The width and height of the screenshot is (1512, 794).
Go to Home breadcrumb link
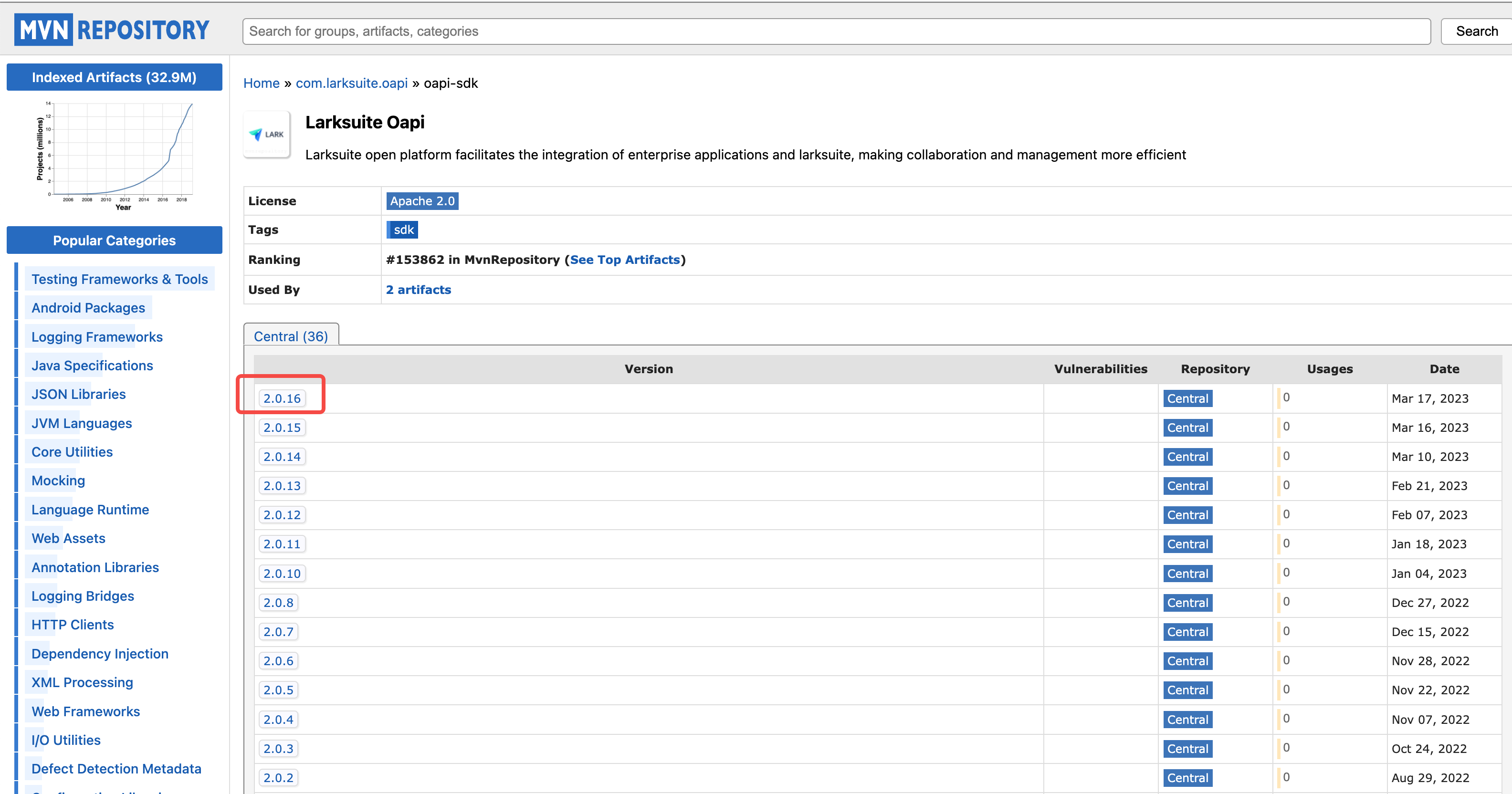click(x=261, y=84)
